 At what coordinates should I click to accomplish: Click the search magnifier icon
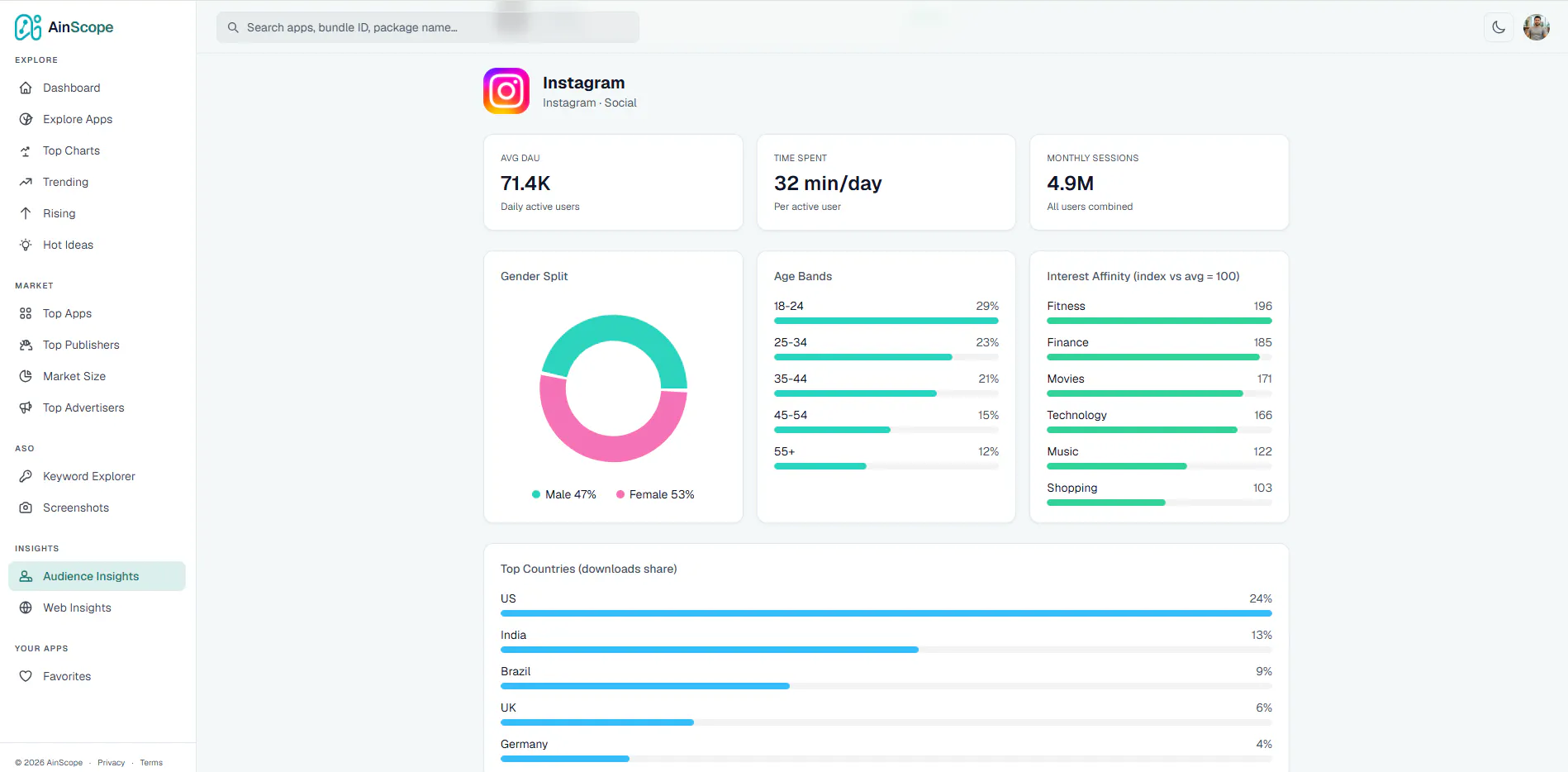233,27
